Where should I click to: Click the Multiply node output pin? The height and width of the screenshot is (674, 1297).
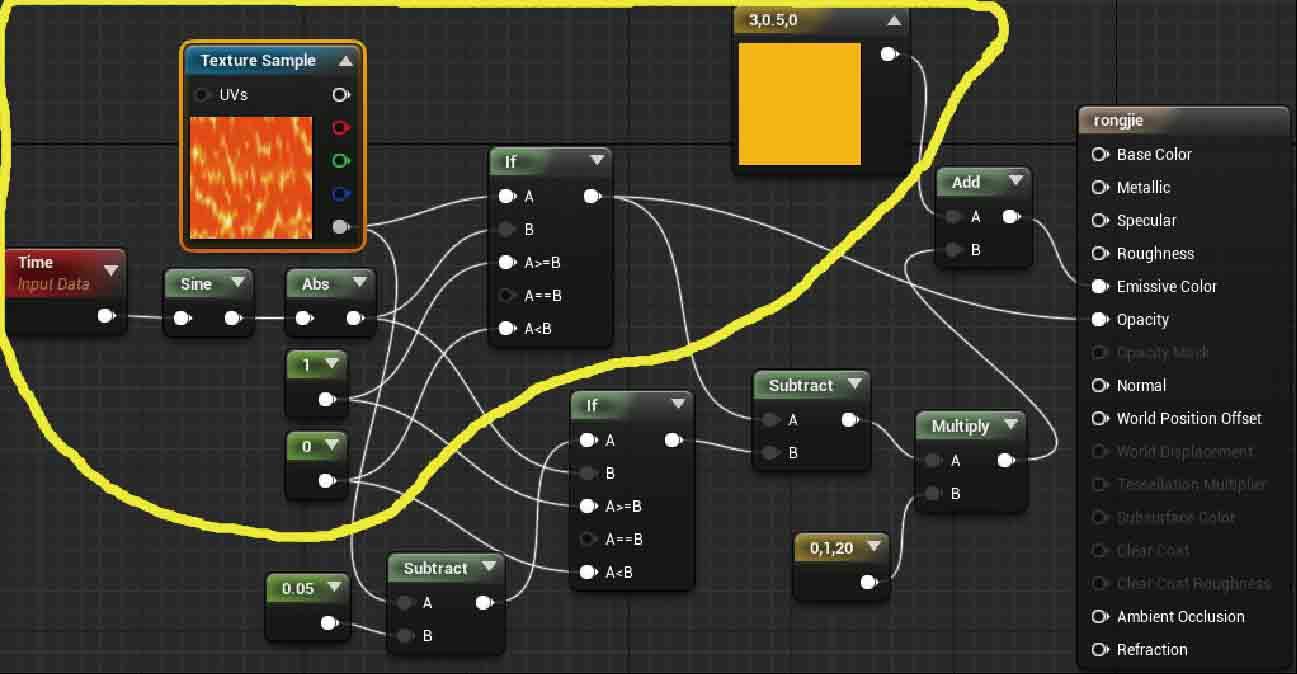tap(1006, 460)
